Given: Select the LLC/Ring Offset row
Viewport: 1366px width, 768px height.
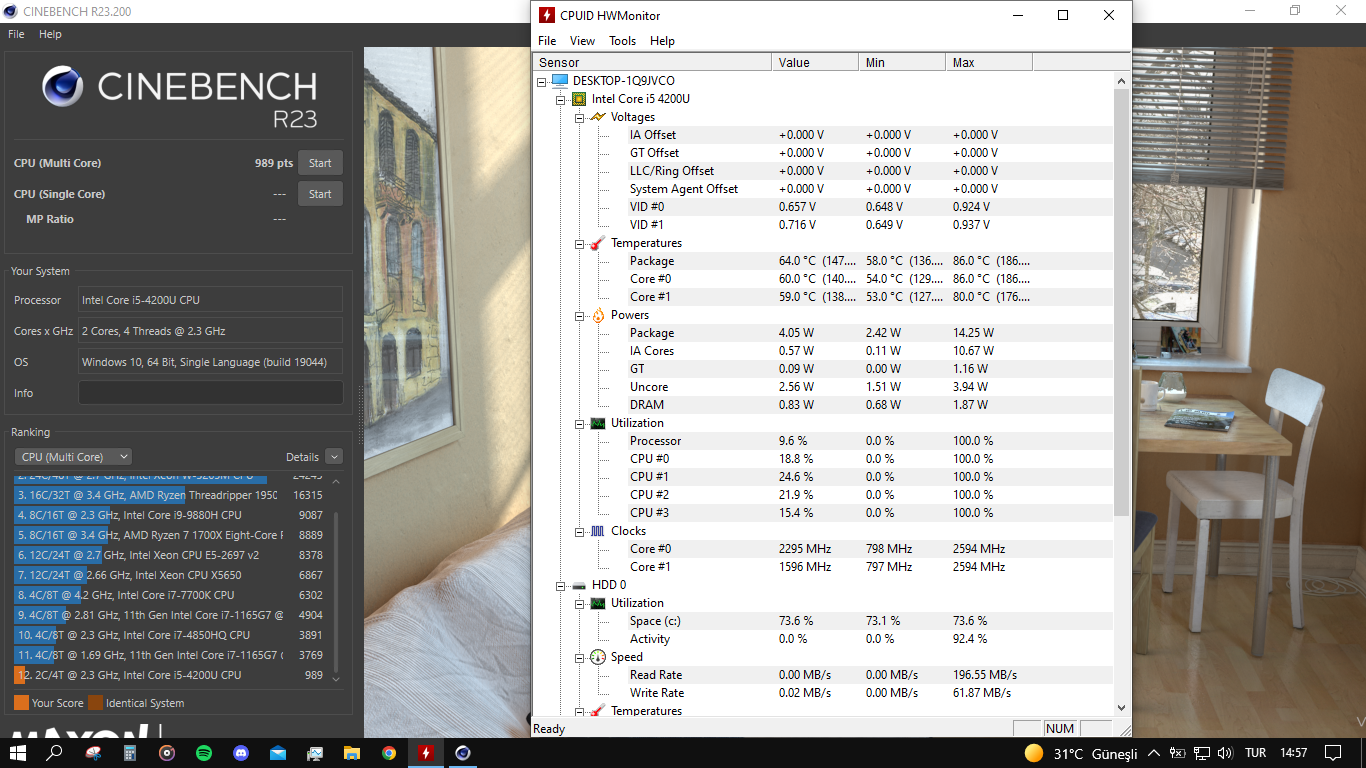Looking at the screenshot, I should point(823,171).
